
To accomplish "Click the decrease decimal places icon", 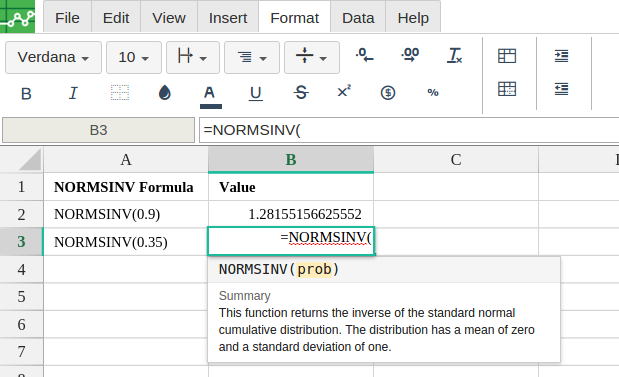I will [364, 55].
